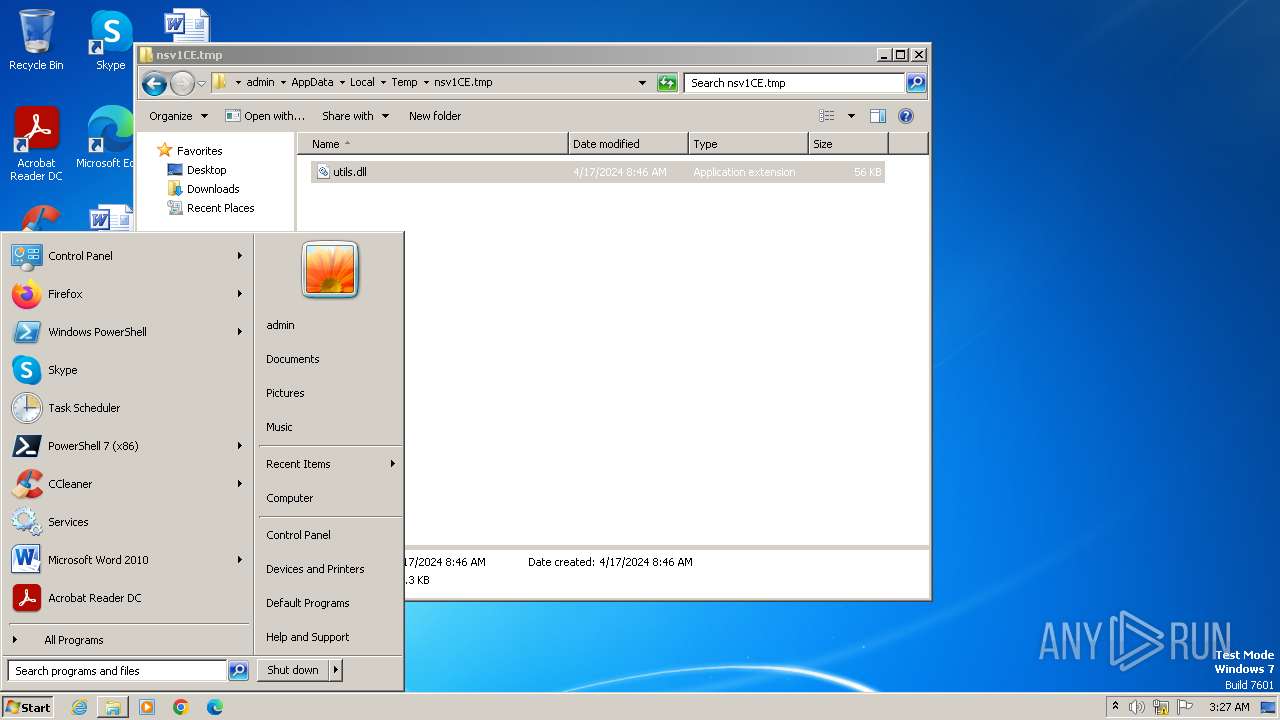Image resolution: width=1280 pixels, height=720 pixels.
Task: Click Chrome taskbar icon
Action: (181, 707)
